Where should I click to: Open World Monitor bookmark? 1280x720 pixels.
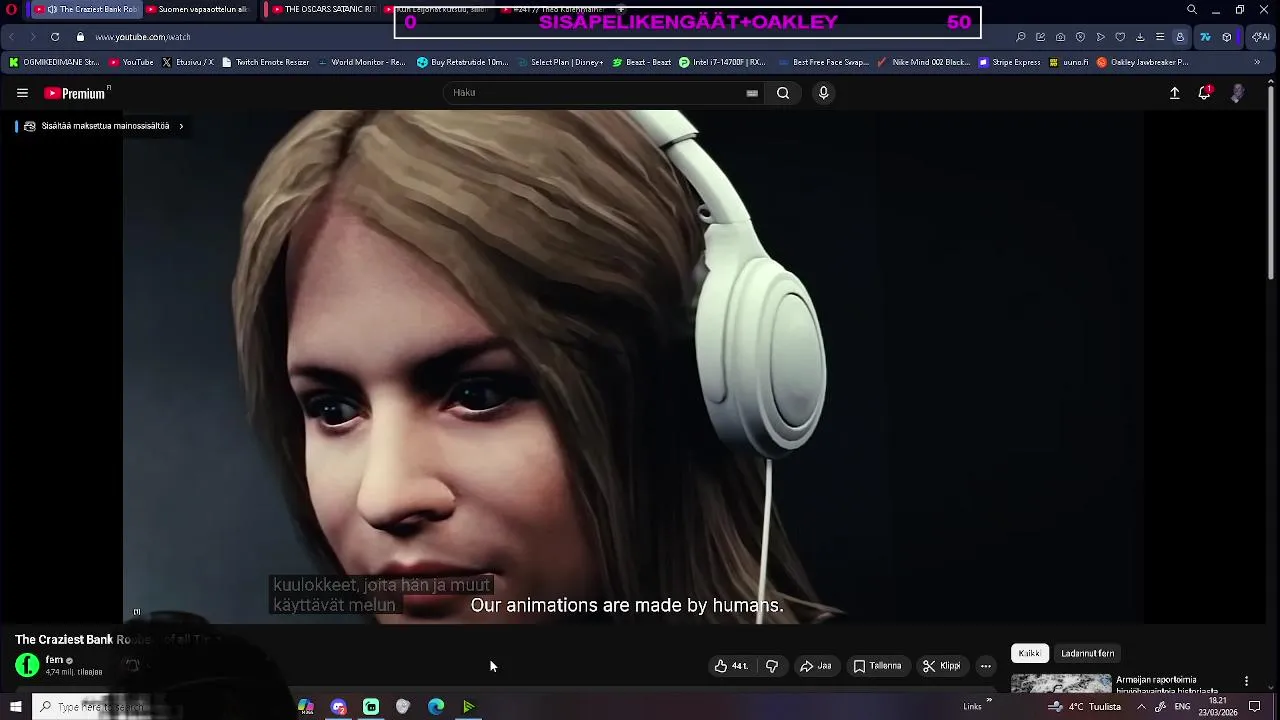(361, 62)
